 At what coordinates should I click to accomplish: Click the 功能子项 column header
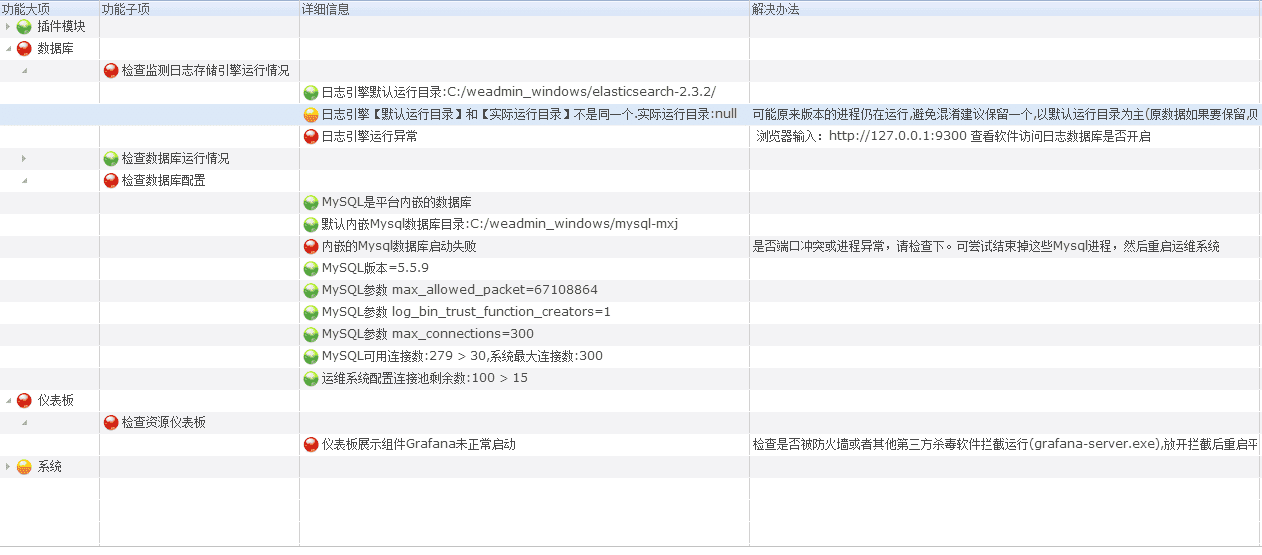(199, 8)
